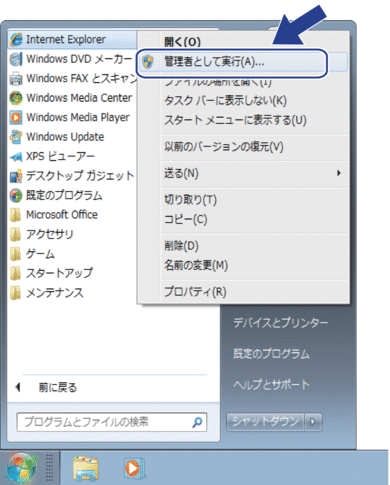Click the Windows Media Center icon
Image resolution: width=390 pixels, height=485 pixels.
click(16, 98)
